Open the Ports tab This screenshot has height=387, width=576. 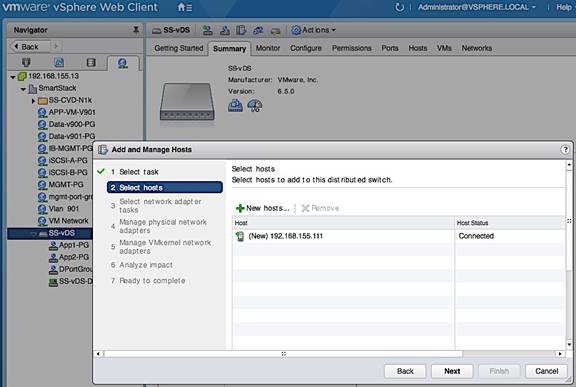(x=390, y=48)
